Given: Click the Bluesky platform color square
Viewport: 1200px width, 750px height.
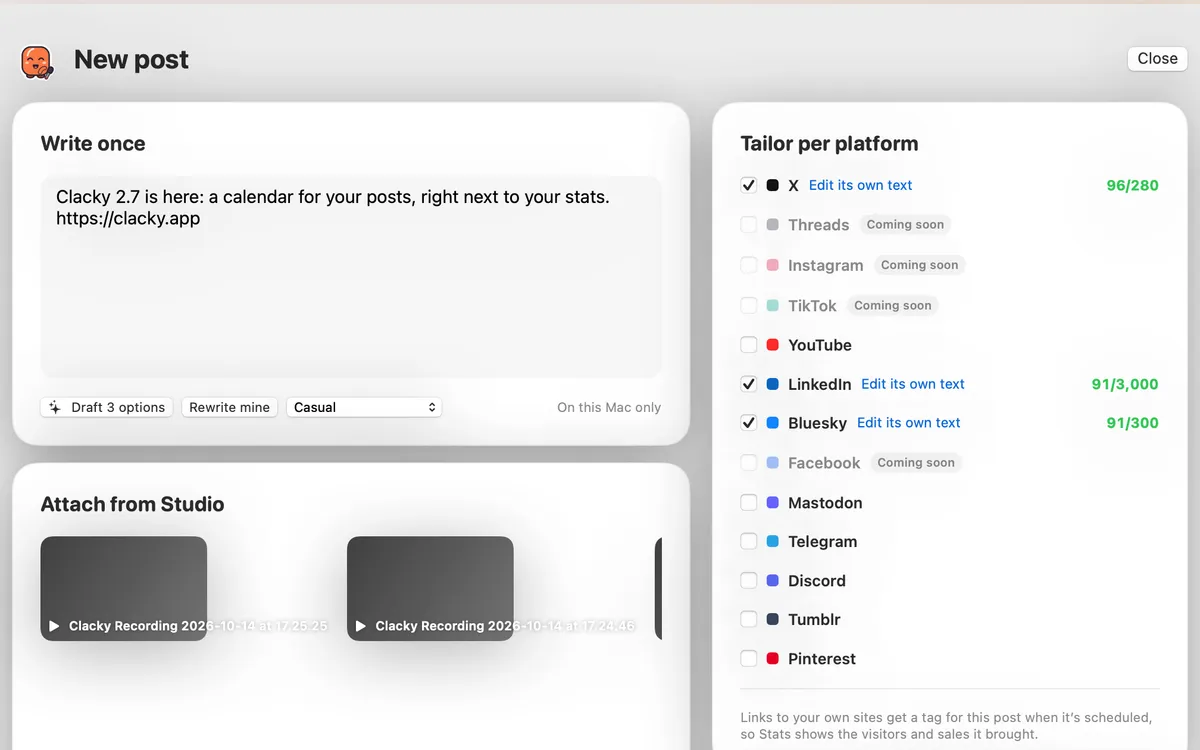Looking at the screenshot, I should pos(773,423).
